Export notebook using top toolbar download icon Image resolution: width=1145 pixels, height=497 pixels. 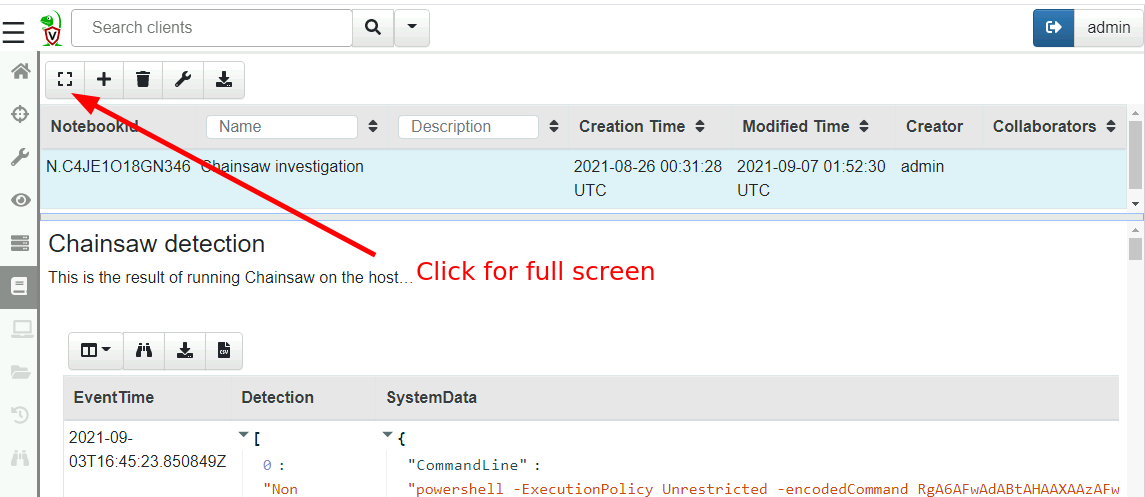(x=223, y=79)
